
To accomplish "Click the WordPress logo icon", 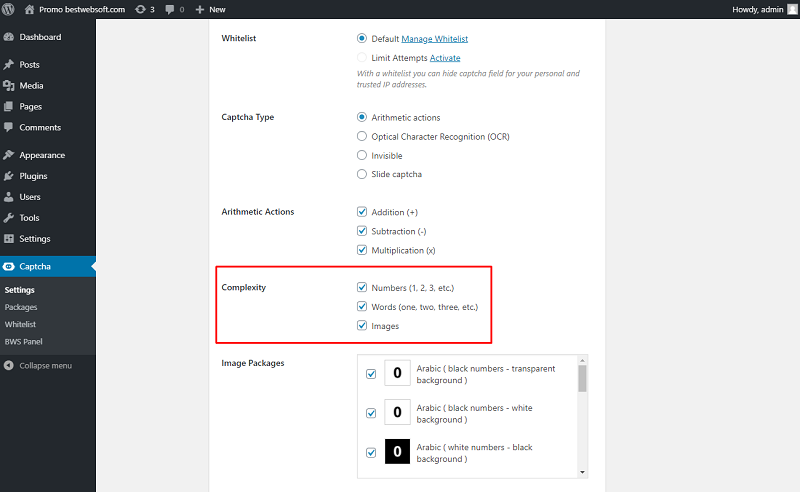I will 8,9.
